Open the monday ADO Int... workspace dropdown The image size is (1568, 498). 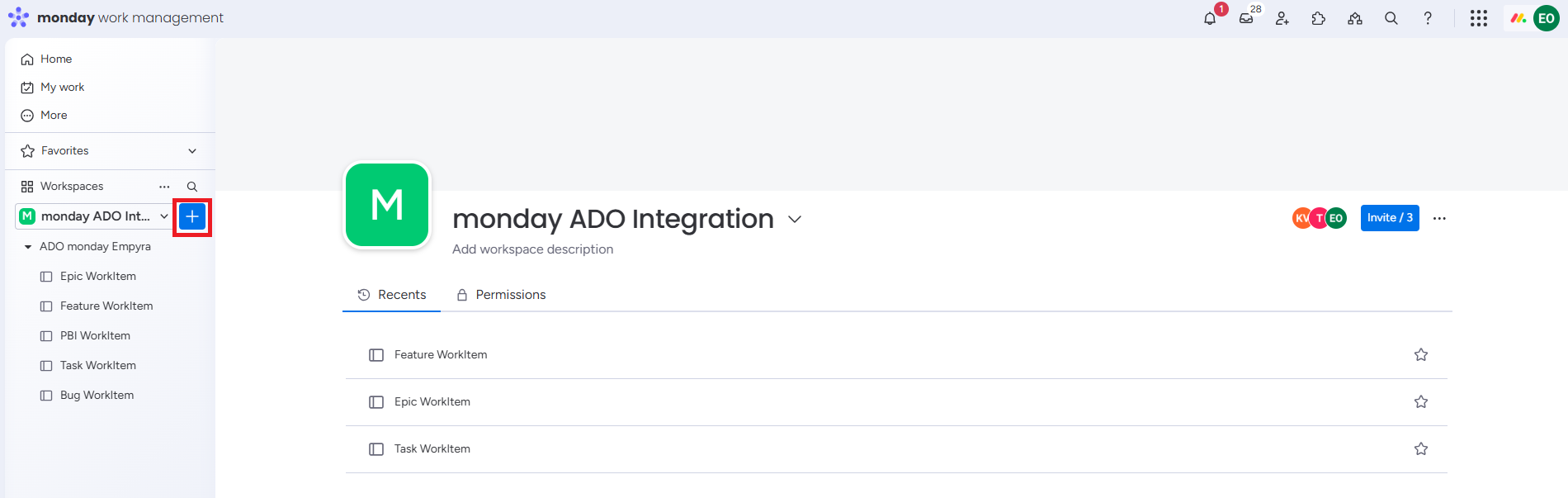pyautogui.click(x=94, y=216)
